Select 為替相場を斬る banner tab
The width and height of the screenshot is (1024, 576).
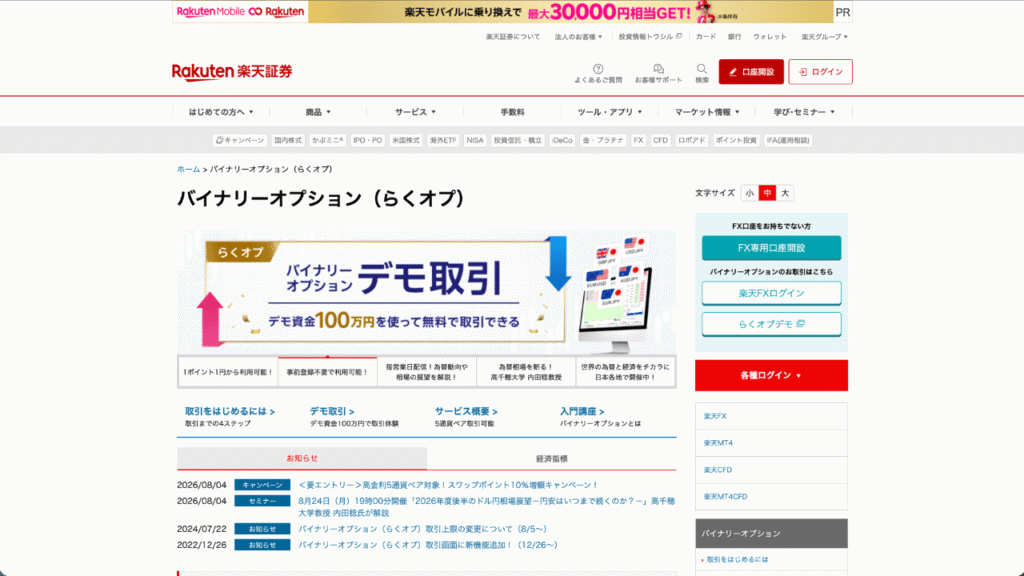coord(526,372)
